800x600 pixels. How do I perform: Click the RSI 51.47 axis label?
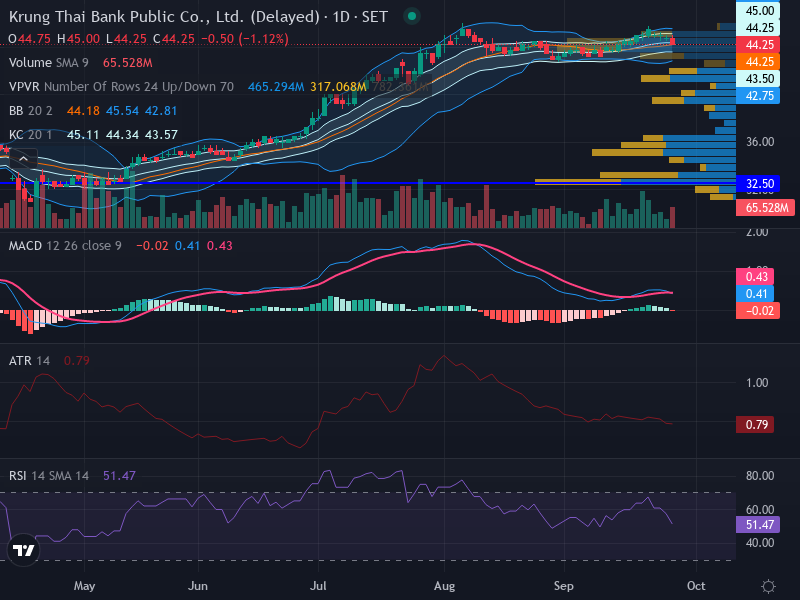point(759,524)
